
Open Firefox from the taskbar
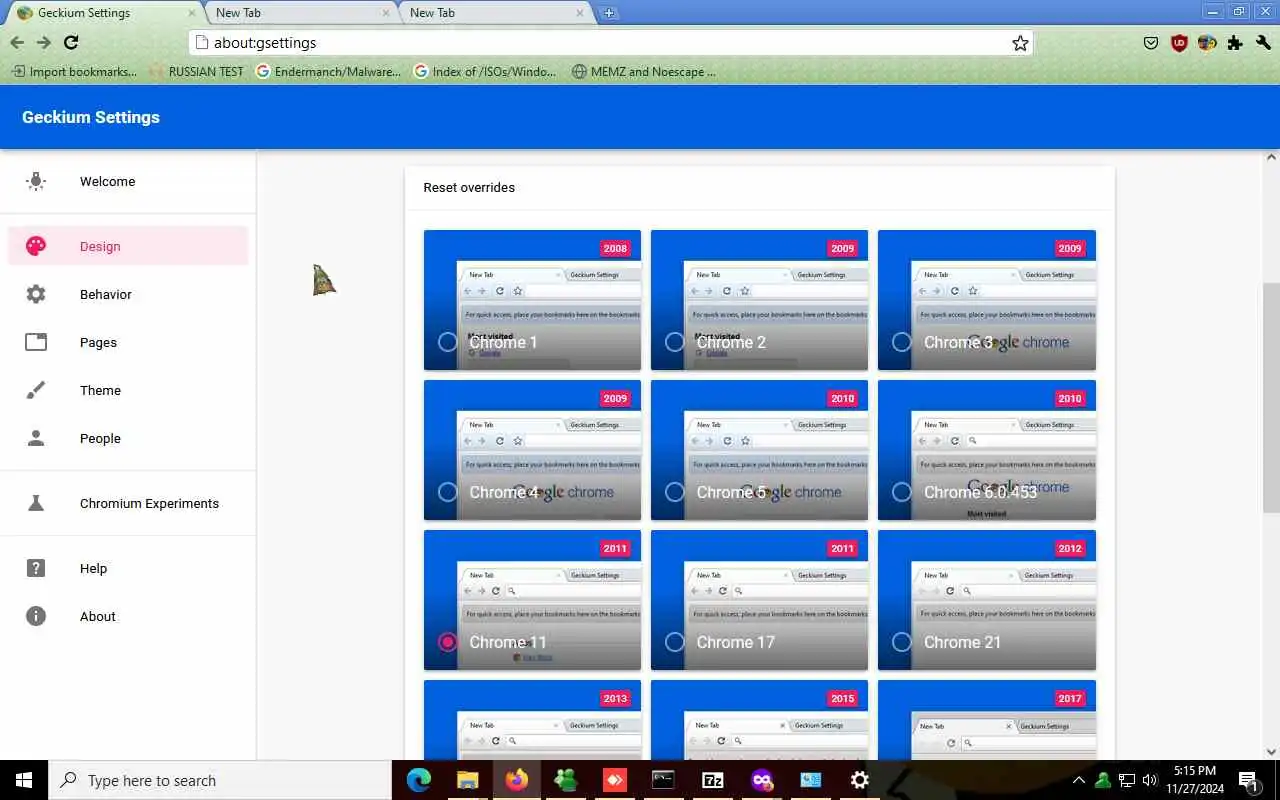517,780
